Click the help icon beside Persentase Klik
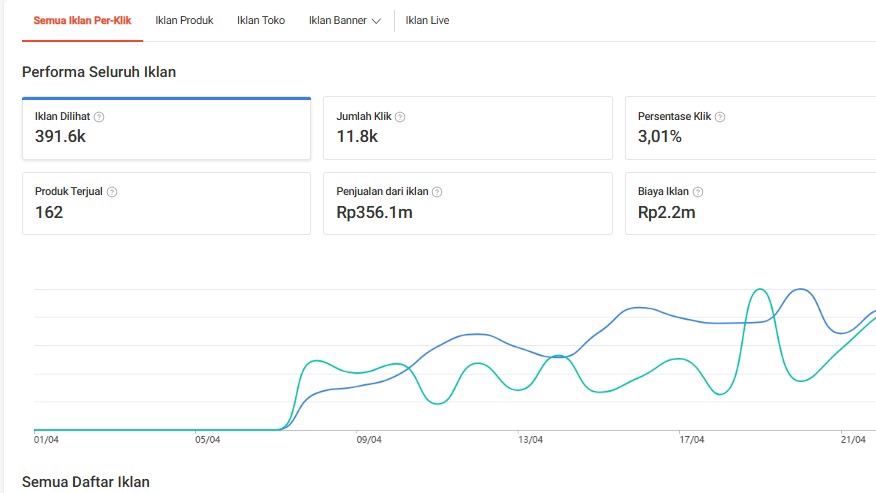876x493 pixels. click(720, 117)
